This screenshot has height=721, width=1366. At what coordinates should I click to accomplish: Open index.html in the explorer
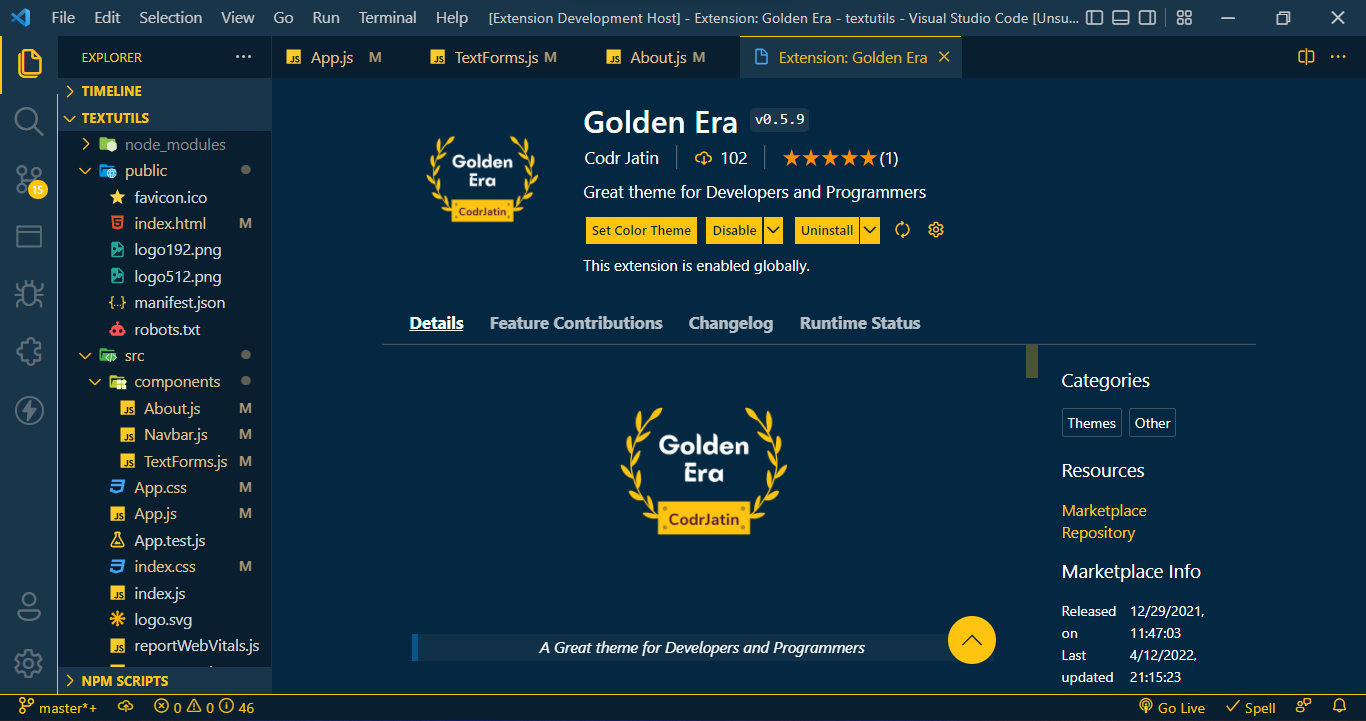(x=165, y=223)
